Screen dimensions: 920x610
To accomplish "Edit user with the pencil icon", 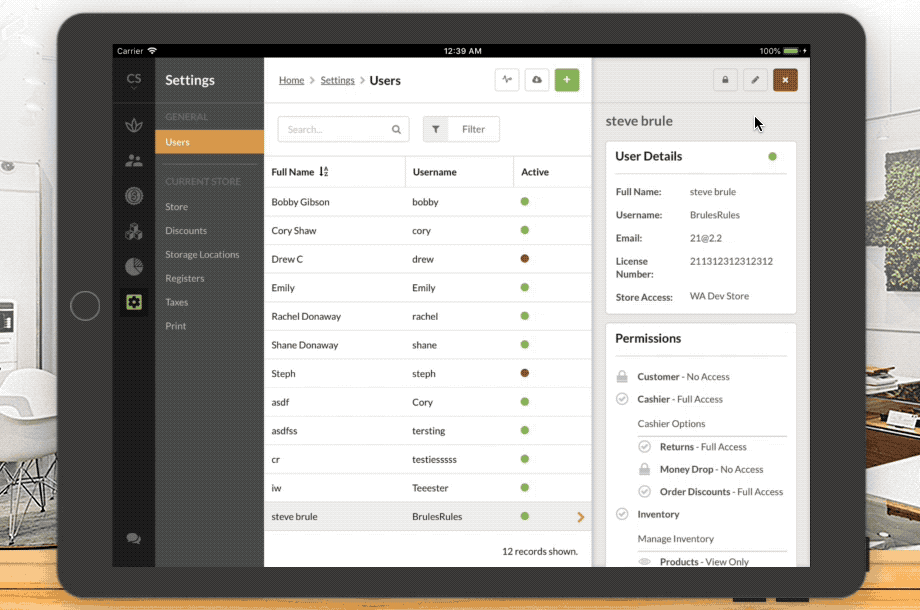I will pyautogui.click(x=755, y=80).
